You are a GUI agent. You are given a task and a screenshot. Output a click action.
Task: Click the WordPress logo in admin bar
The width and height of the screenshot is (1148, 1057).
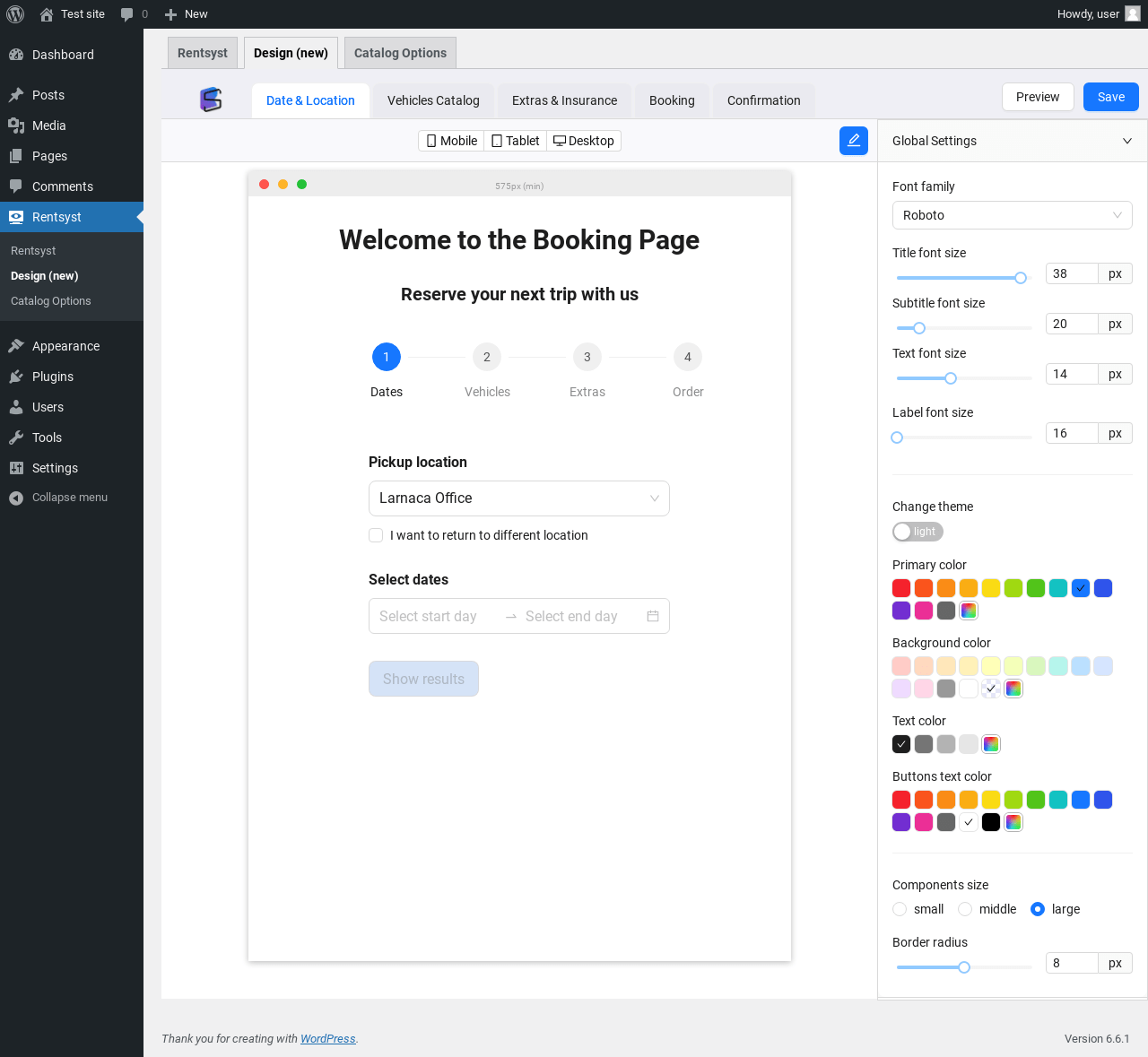point(15,14)
